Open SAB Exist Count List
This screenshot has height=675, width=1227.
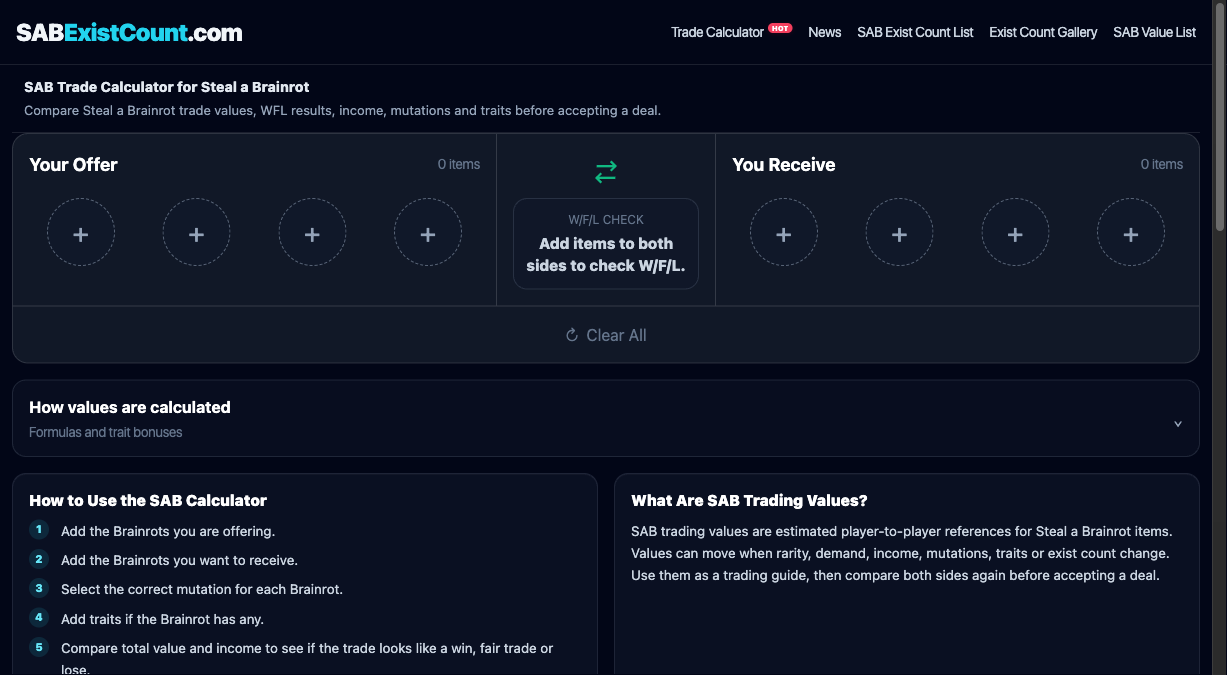(x=915, y=32)
